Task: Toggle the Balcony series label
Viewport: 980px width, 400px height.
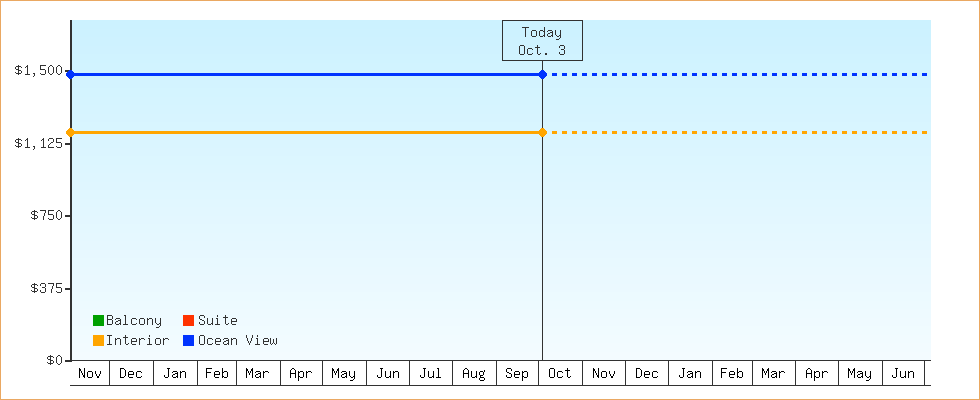Action: tap(134, 320)
